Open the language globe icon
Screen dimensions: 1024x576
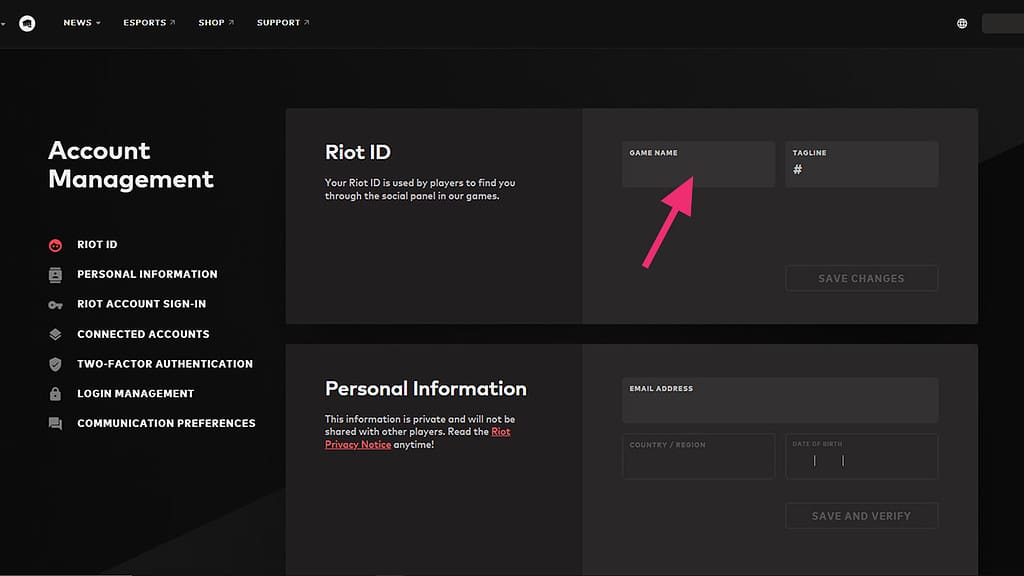pos(962,24)
